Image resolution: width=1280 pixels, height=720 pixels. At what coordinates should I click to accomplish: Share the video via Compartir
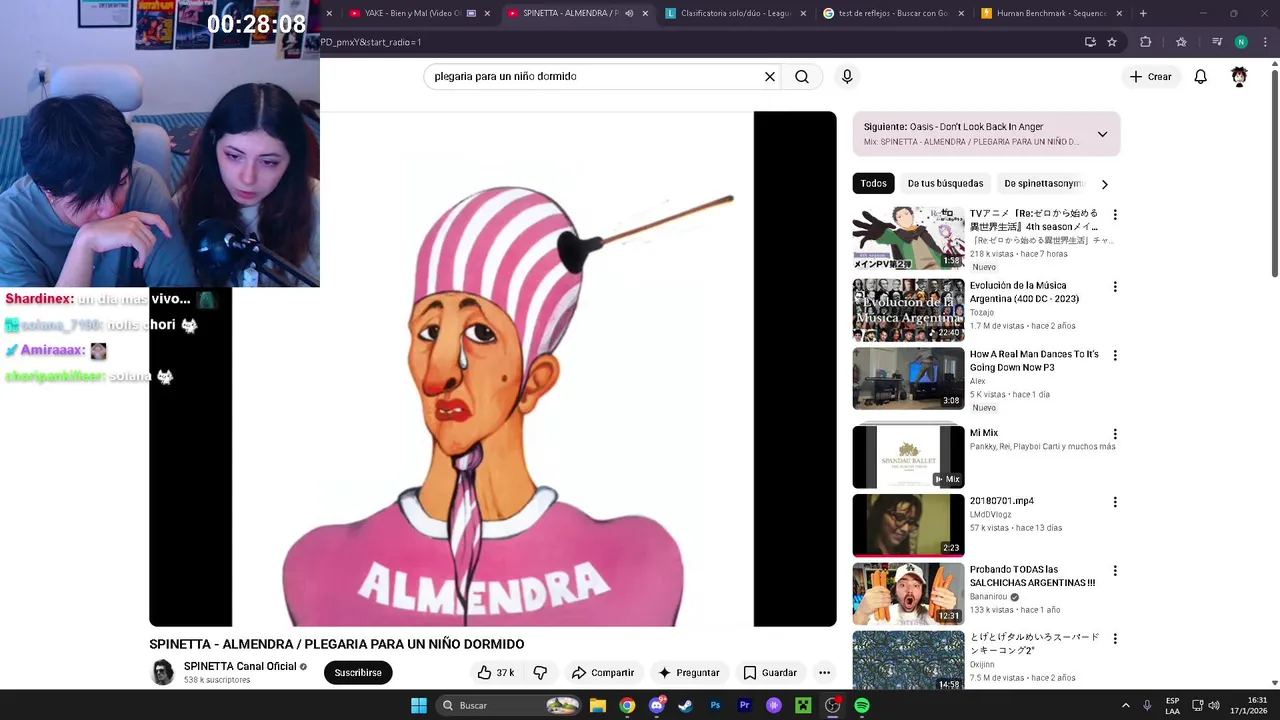click(603, 673)
